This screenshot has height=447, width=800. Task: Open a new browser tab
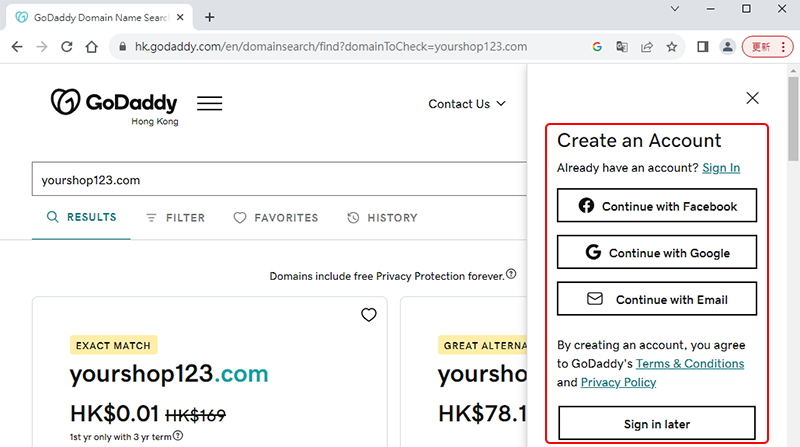[210, 17]
